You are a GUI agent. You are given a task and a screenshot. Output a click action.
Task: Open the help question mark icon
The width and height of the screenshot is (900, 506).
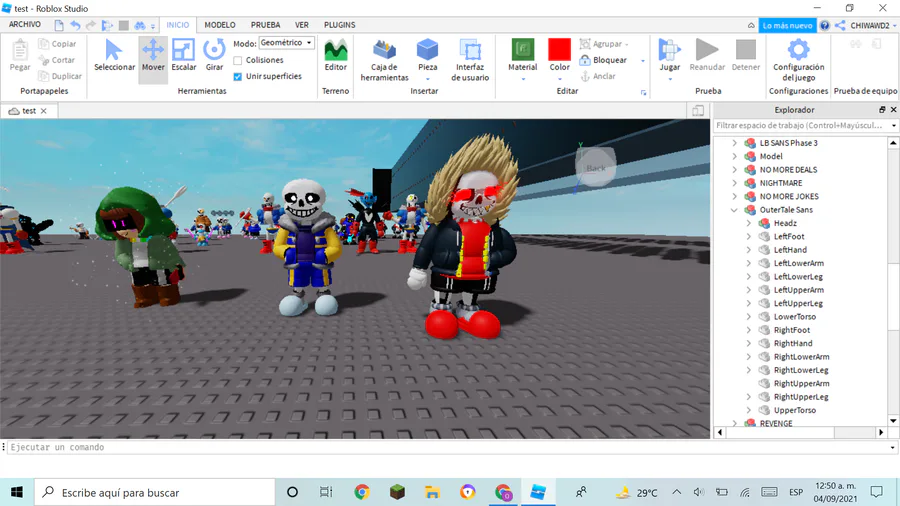pos(825,25)
